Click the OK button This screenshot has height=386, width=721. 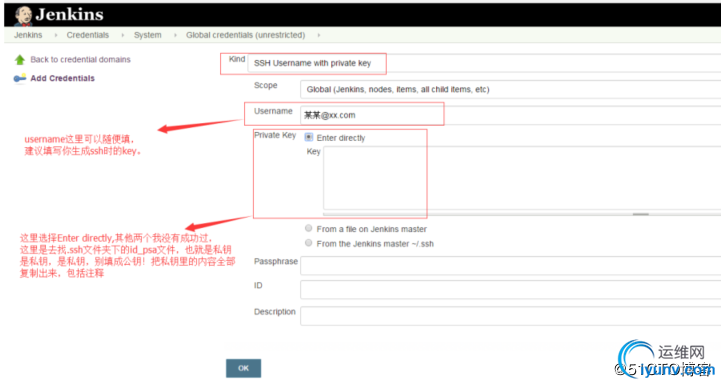point(243,368)
